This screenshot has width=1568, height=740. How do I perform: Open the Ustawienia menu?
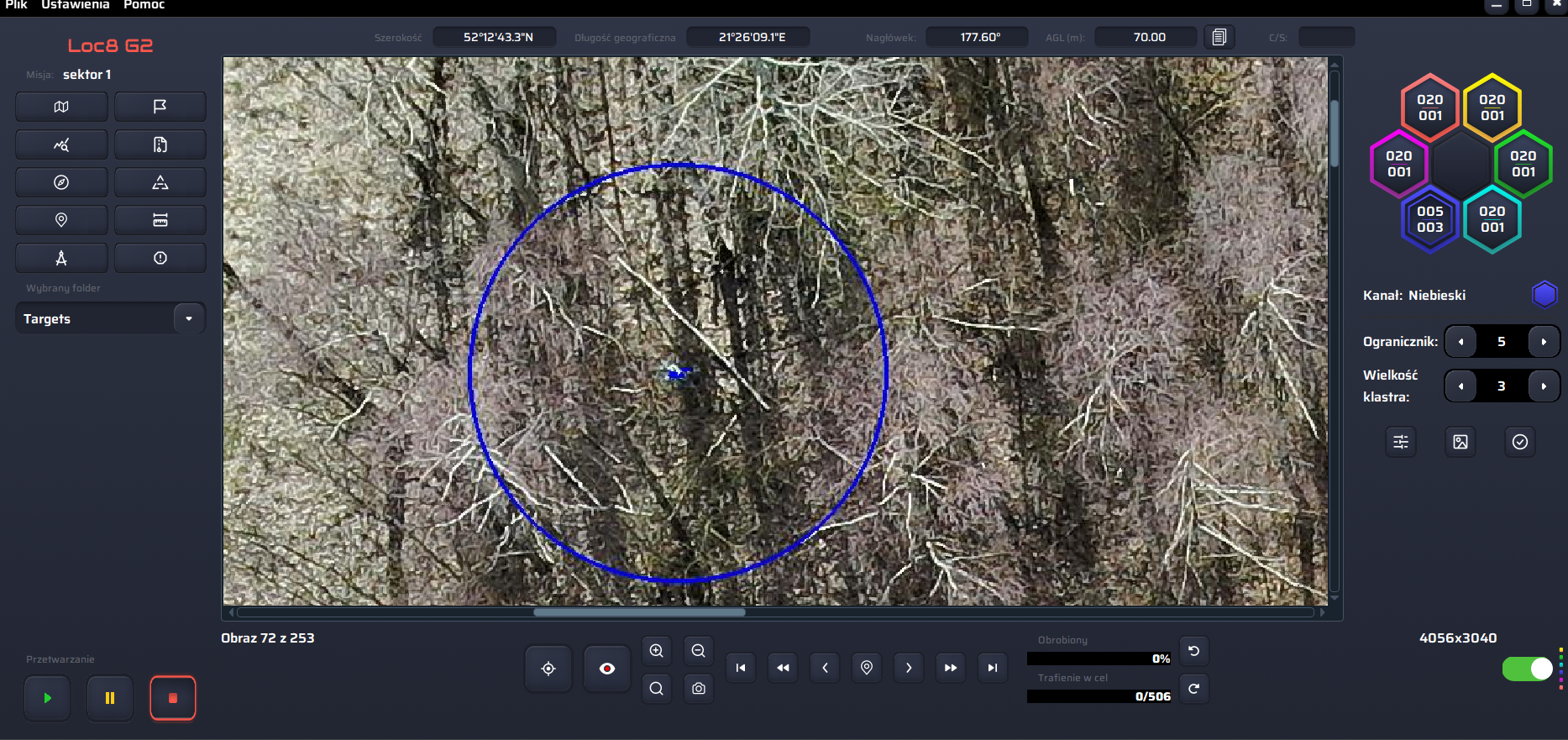75,5
